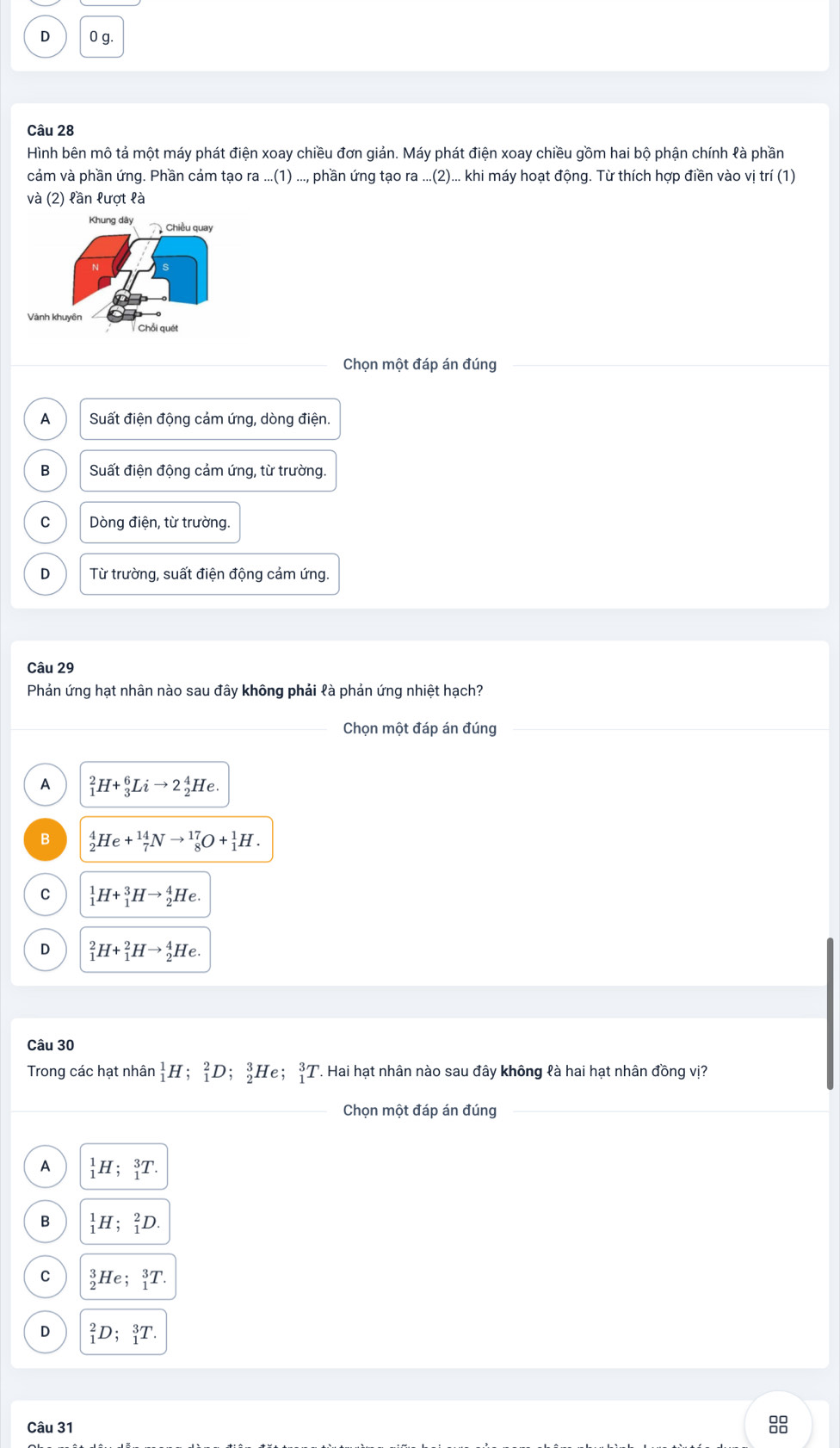Image resolution: width=840 pixels, height=1448 pixels.
Task: Select answer A circle in Câu 29
Action: pos(46,784)
